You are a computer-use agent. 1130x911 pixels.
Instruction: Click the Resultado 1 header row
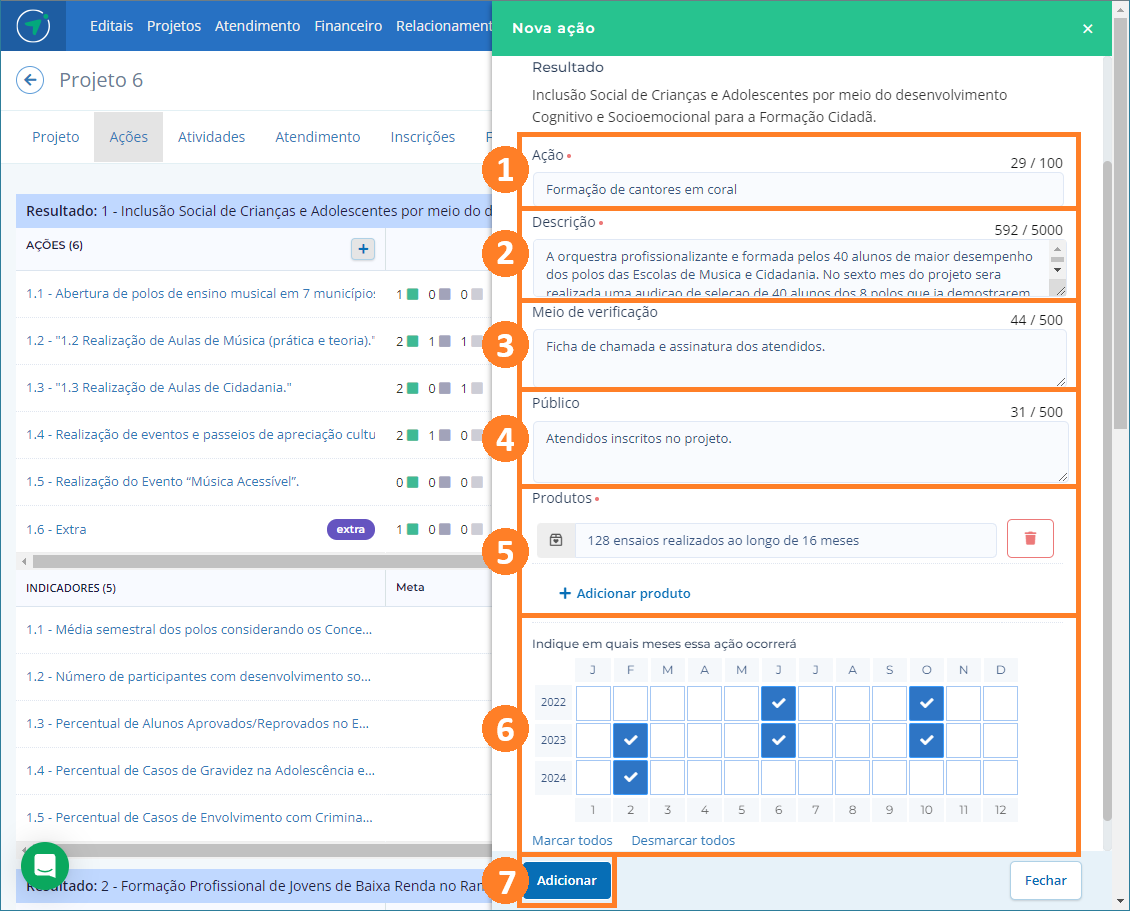click(x=254, y=211)
